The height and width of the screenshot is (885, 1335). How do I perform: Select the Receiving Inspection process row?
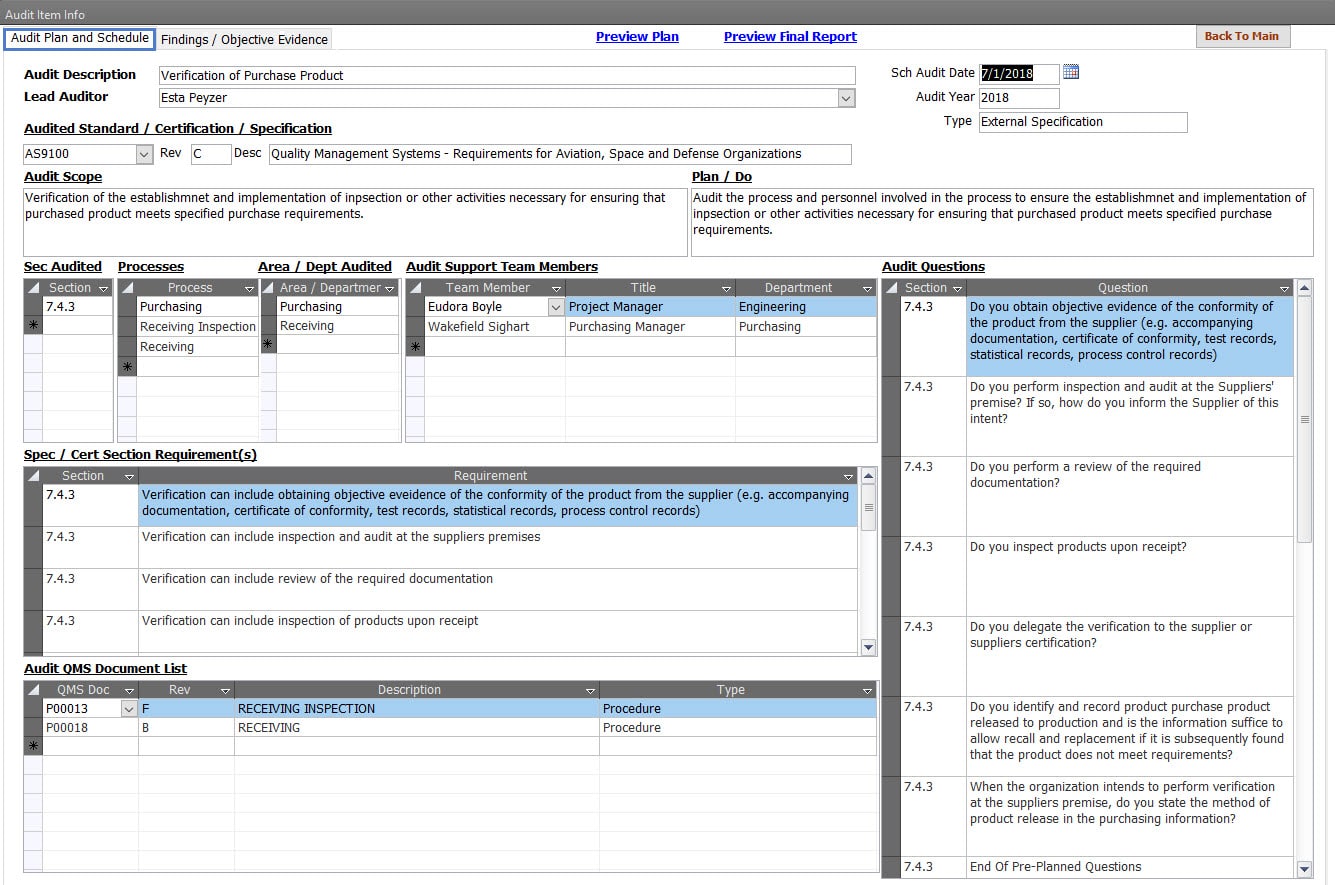click(x=197, y=327)
